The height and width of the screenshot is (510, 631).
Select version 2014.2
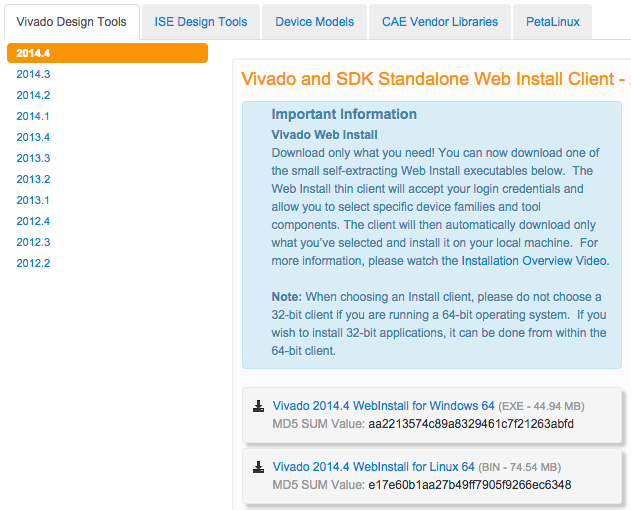pos(33,95)
